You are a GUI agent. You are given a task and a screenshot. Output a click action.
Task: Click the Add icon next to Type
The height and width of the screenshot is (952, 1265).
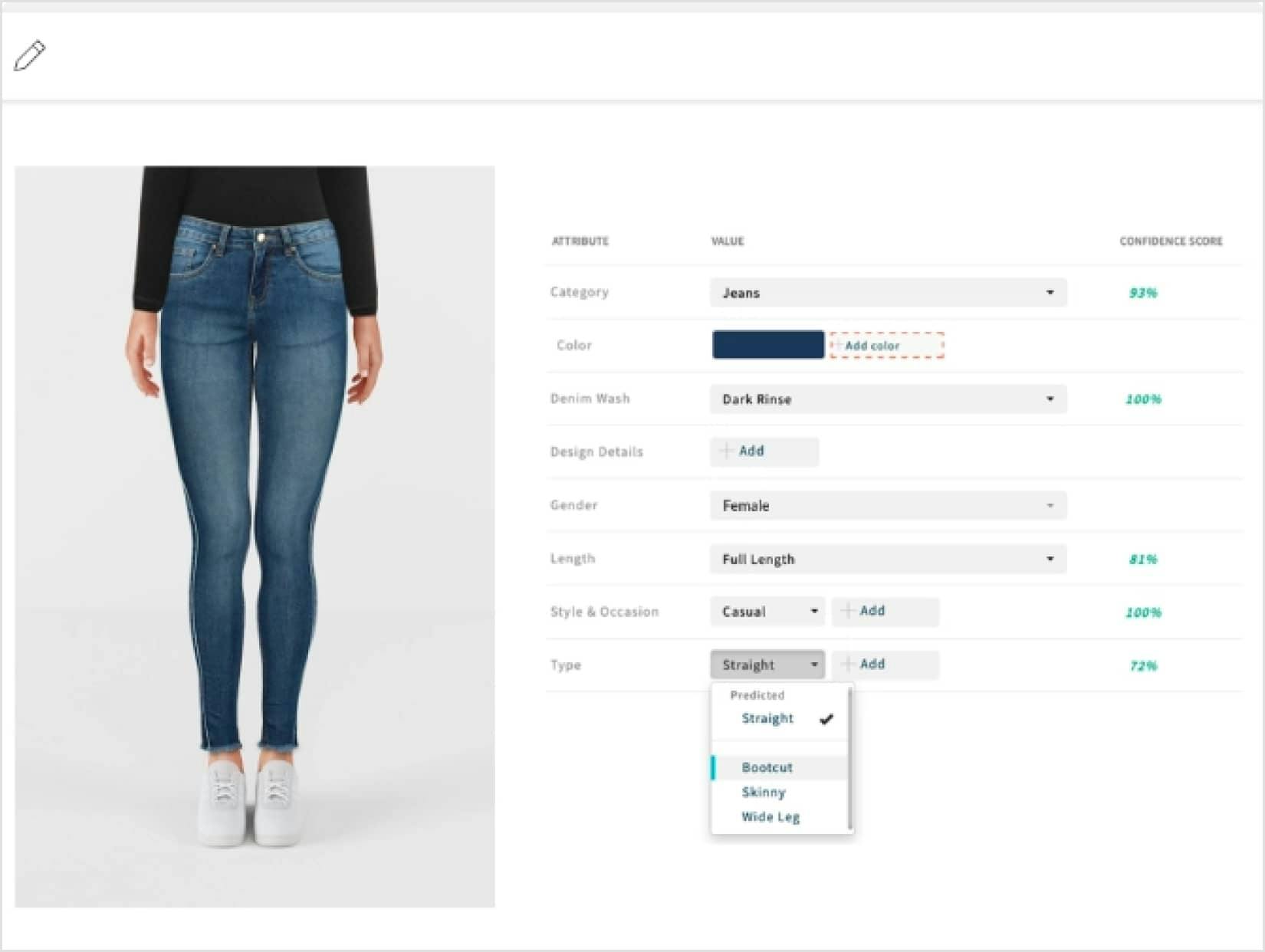[x=848, y=665]
